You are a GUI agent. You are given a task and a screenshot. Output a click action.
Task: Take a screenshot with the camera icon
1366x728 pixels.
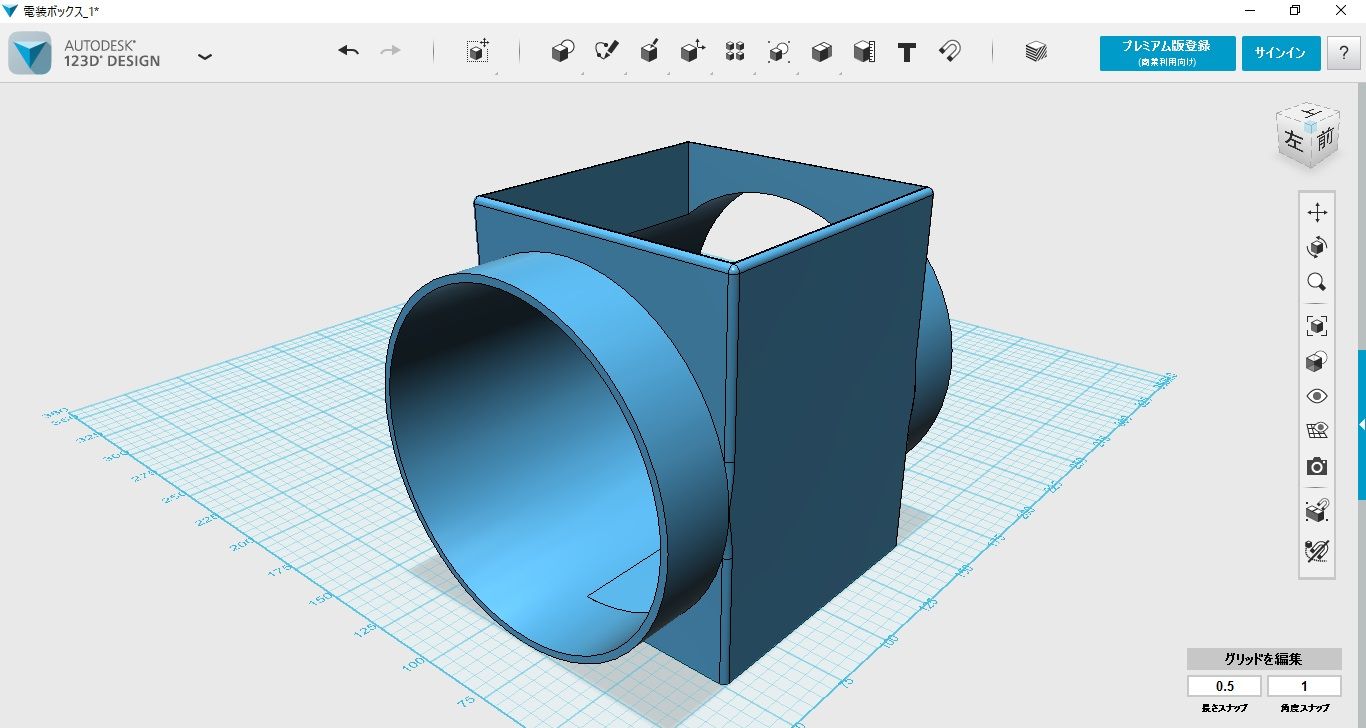pyautogui.click(x=1316, y=466)
